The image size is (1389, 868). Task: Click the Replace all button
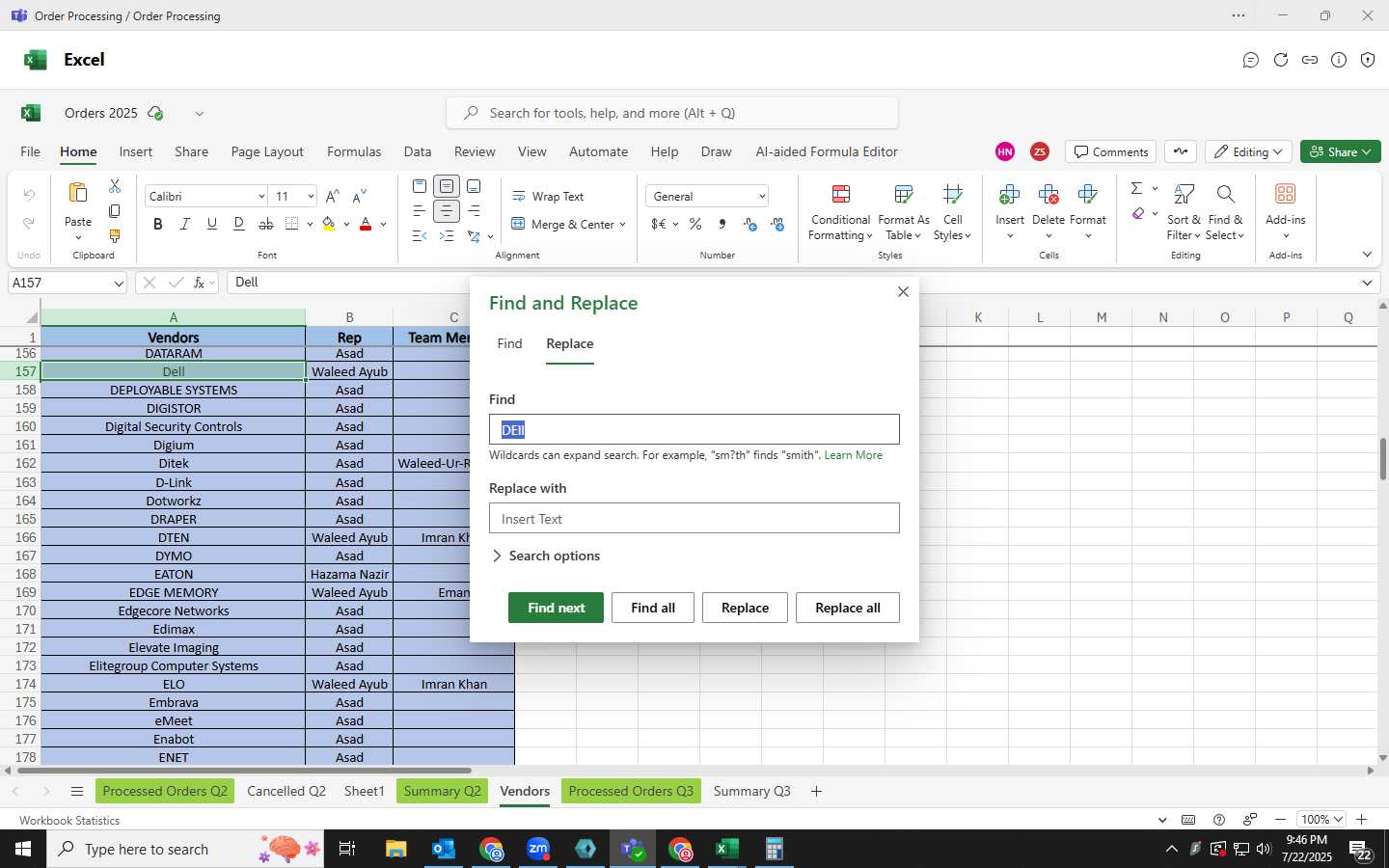848,608
